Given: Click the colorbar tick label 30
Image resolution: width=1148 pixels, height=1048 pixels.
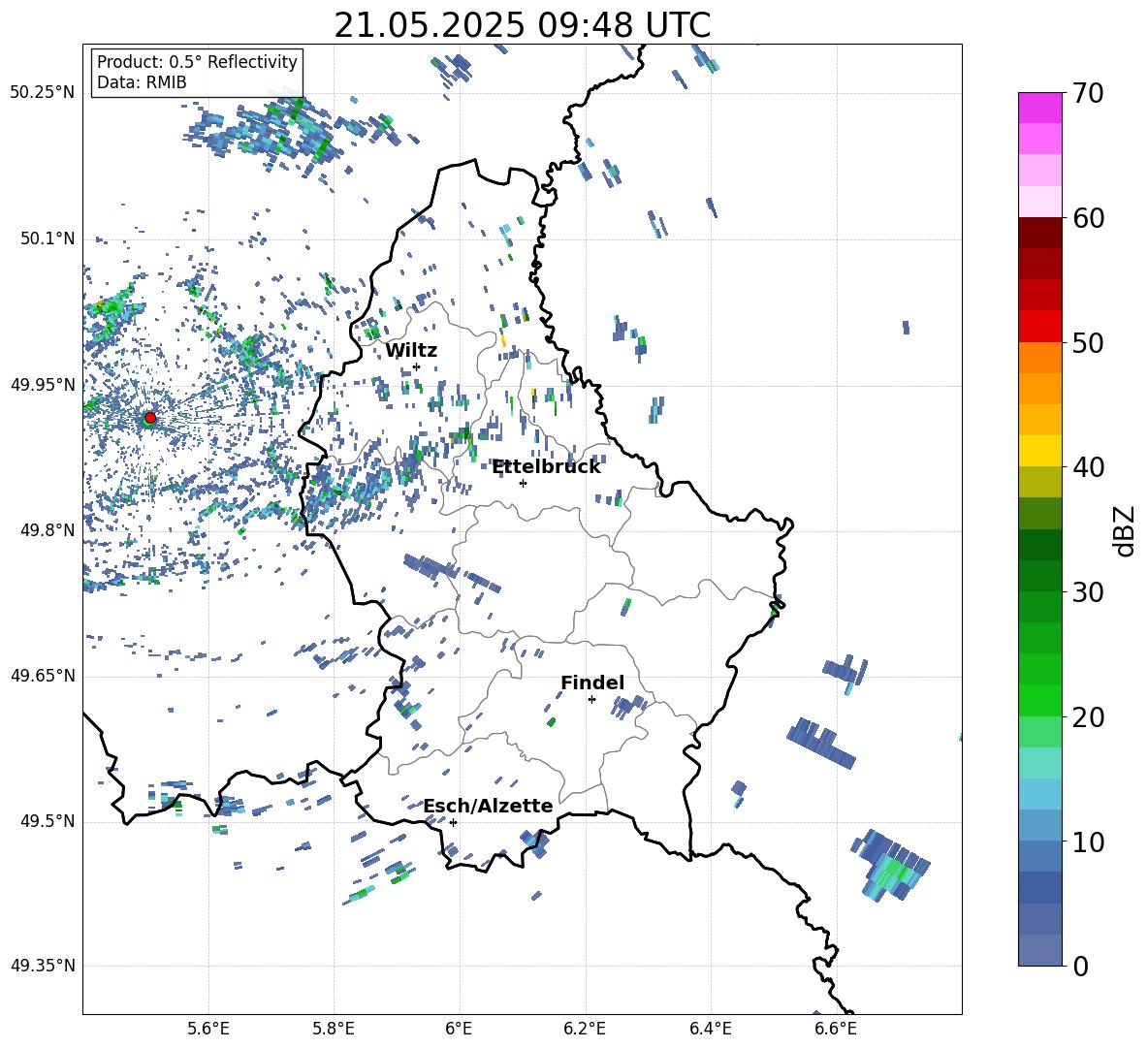Looking at the screenshot, I should pos(1088,592).
